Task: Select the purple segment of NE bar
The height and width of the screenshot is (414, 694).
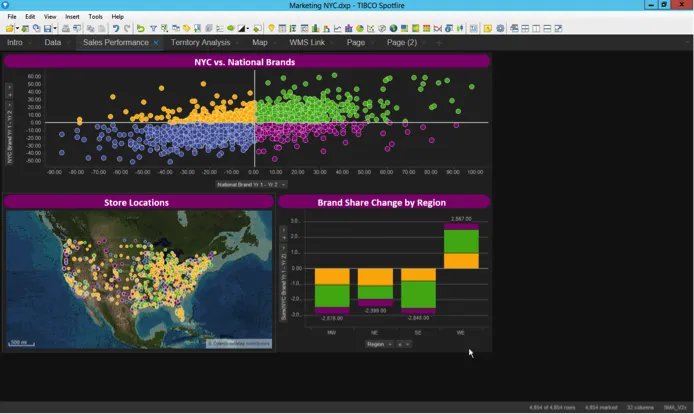Action: pyautogui.click(x=375, y=303)
